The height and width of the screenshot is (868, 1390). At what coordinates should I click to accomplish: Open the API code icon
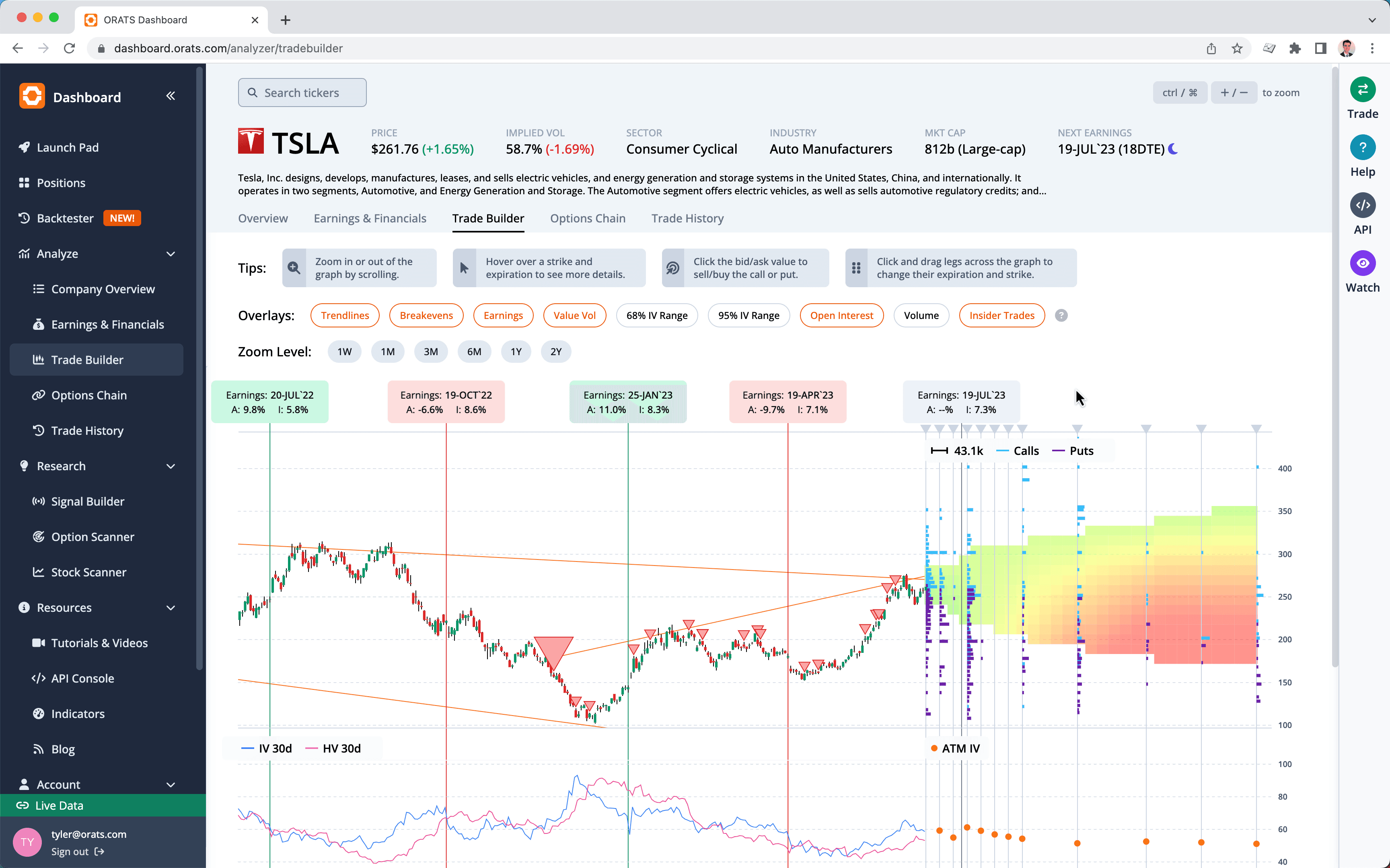[1363, 206]
